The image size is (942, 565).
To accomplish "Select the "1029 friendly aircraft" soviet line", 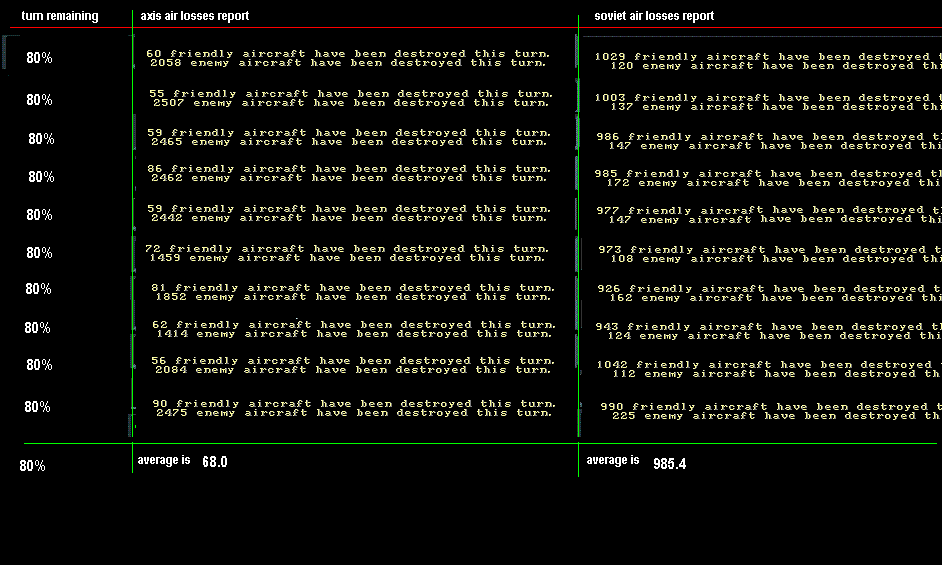I will [x=768, y=57].
